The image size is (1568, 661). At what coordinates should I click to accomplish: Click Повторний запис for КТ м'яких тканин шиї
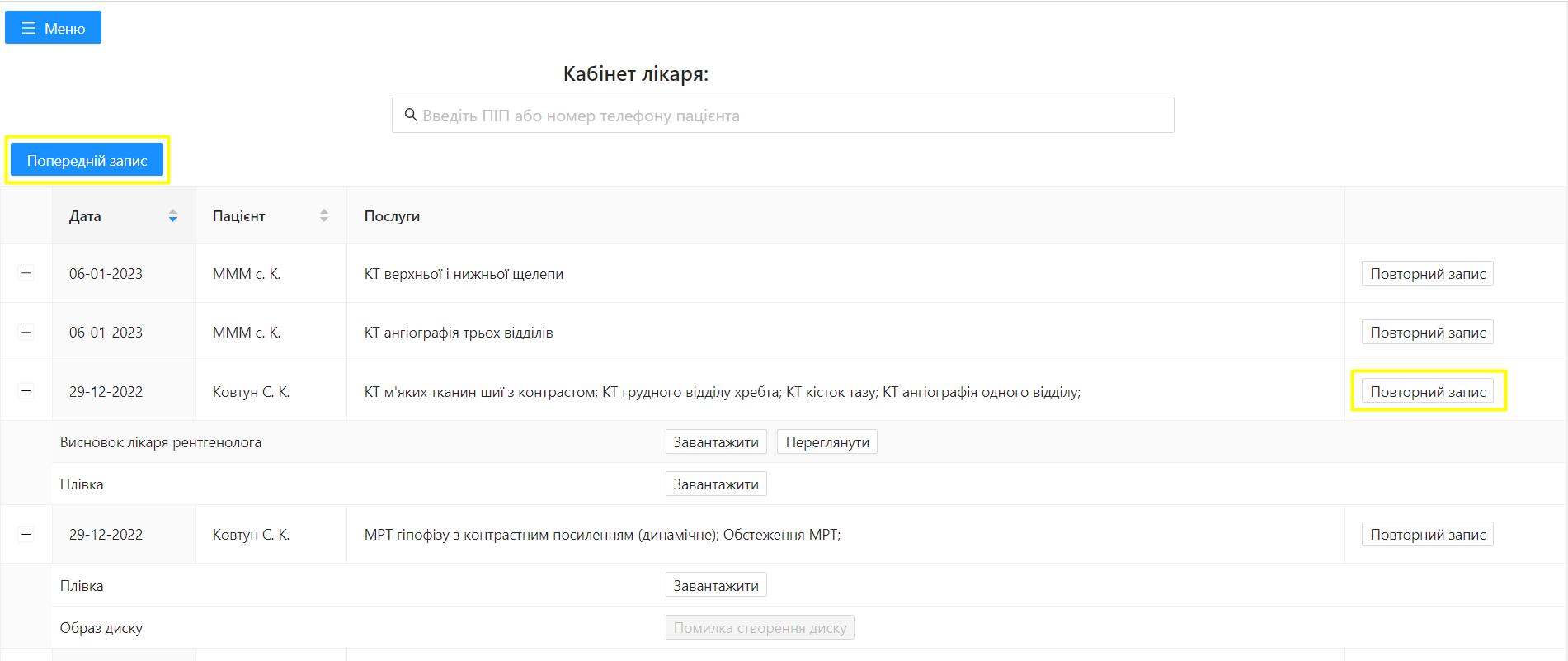click(1427, 392)
